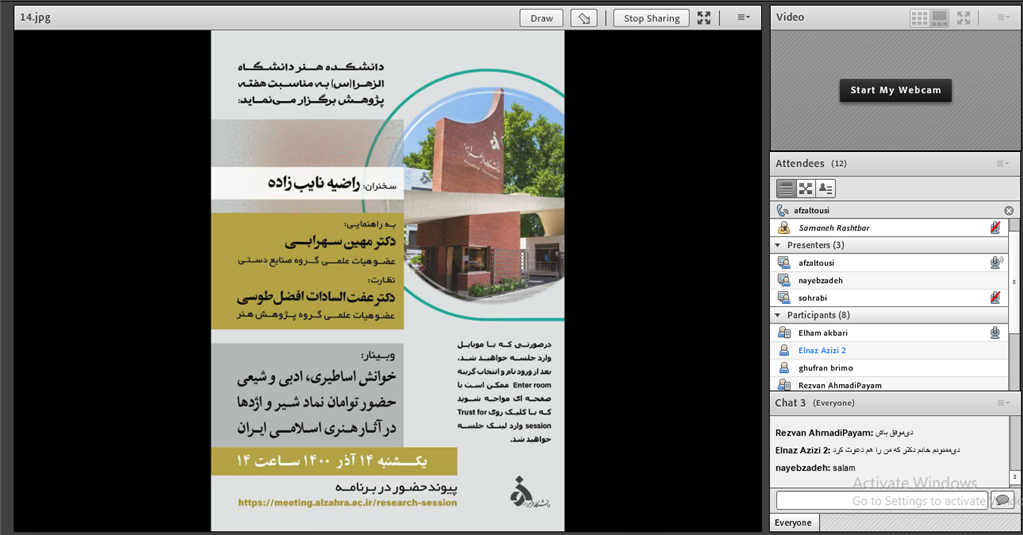This screenshot has height=535, width=1023.
Task: Collapse the Presenters (3) group
Action: pyautogui.click(x=778, y=245)
